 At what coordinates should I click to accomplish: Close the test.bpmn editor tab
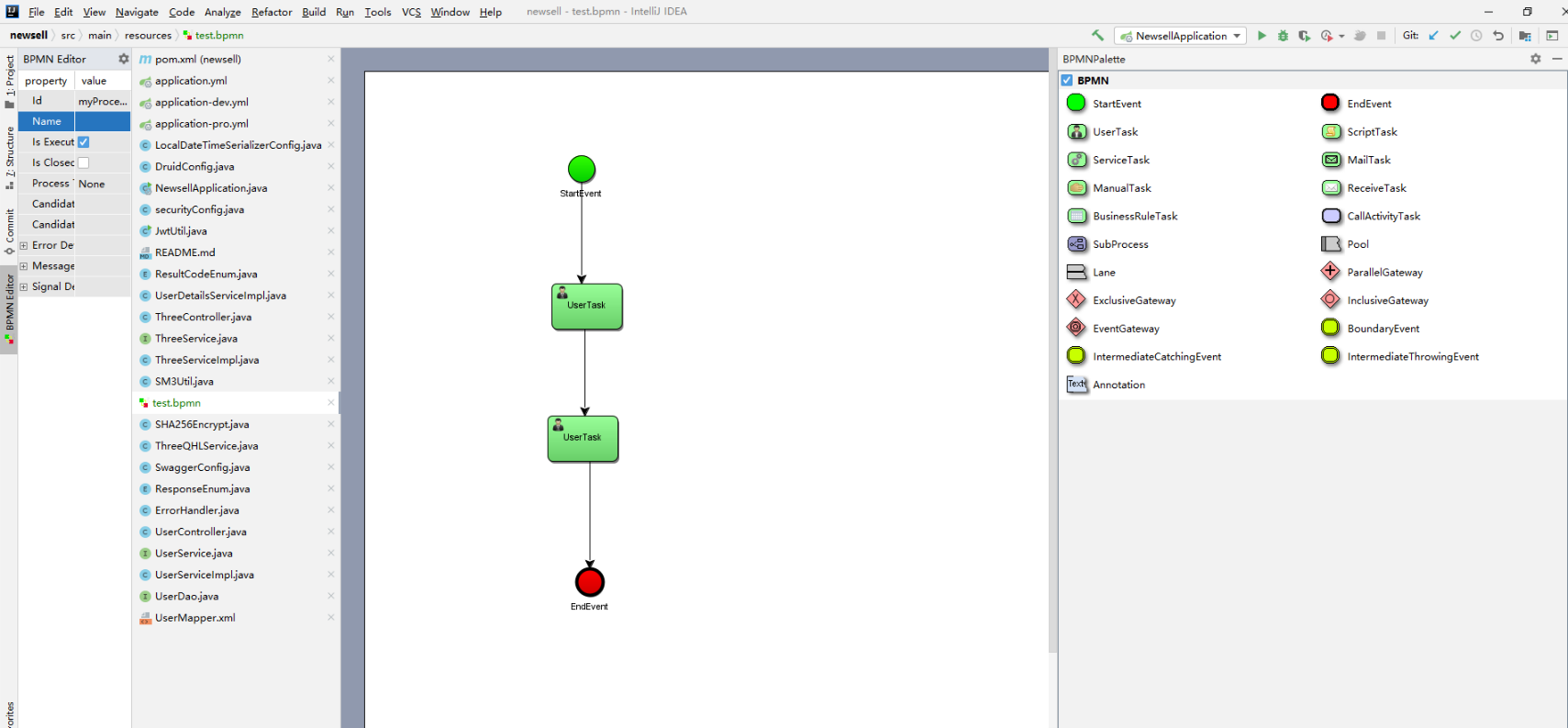pos(331,403)
